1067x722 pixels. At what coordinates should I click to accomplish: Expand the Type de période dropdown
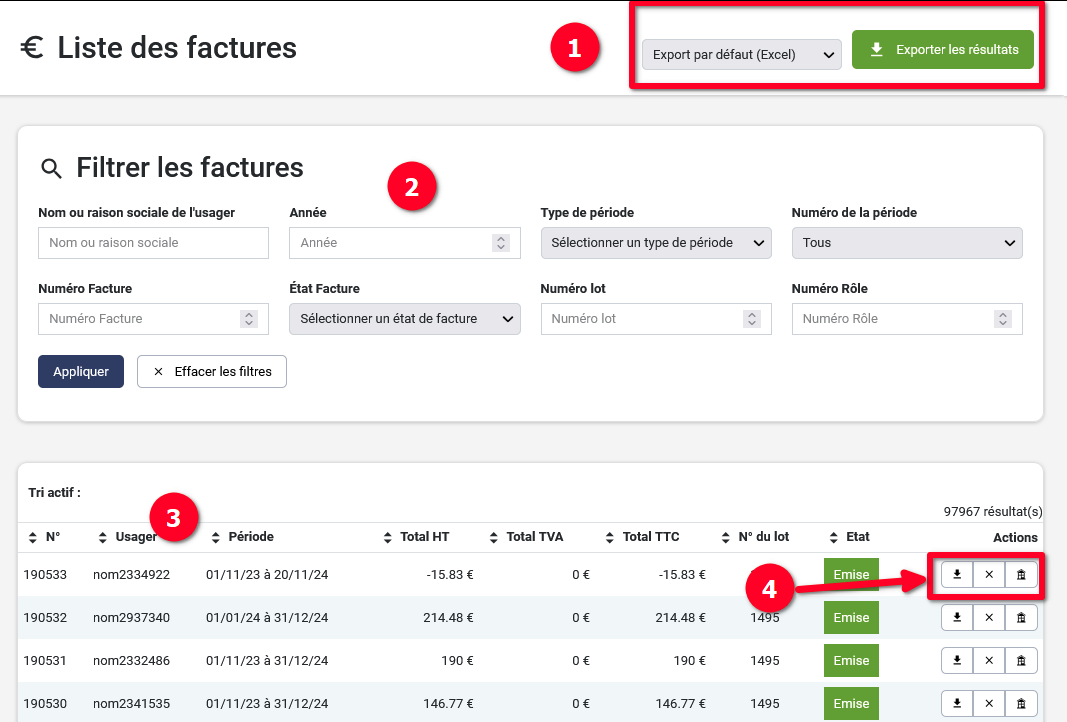pos(655,243)
